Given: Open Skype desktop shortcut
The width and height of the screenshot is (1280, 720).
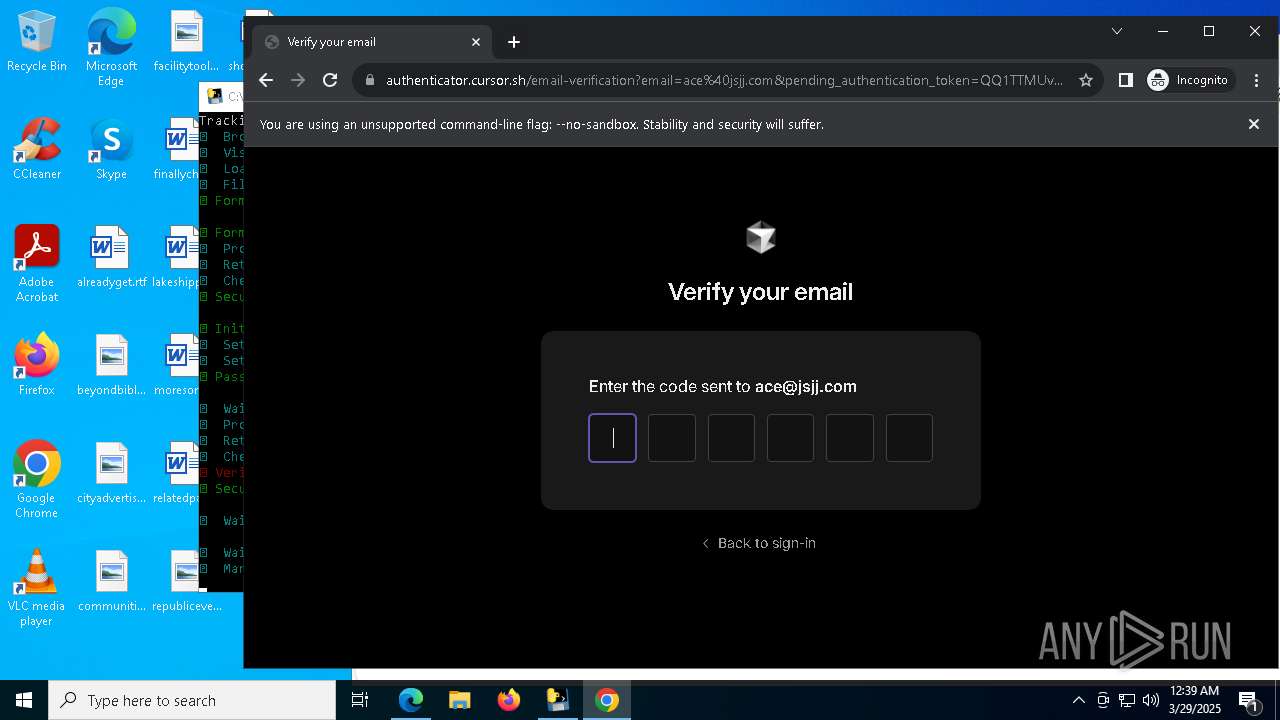Looking at the screenshot, I should [x=111, y=148].
